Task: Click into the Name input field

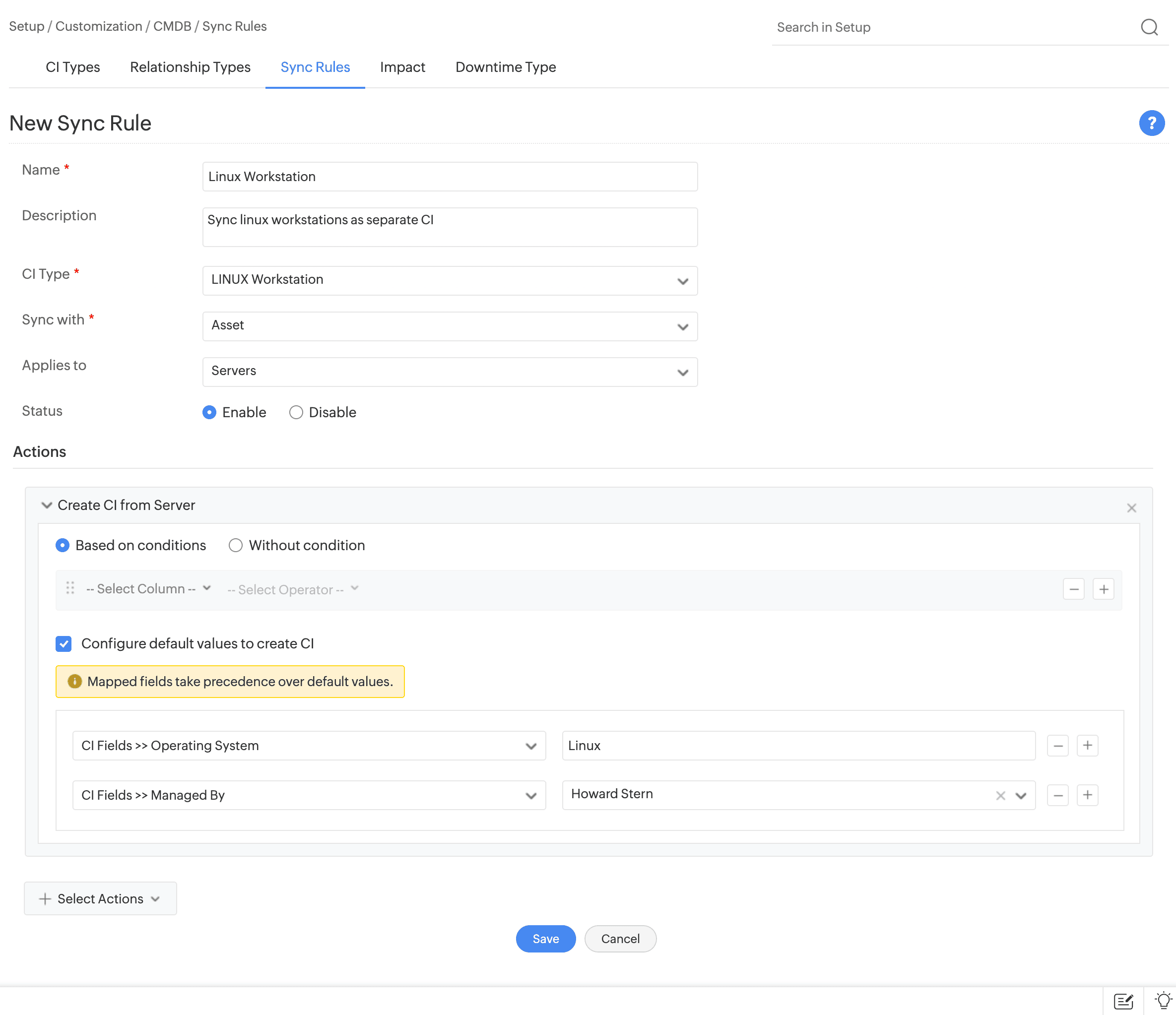Action: pos(450,177)
